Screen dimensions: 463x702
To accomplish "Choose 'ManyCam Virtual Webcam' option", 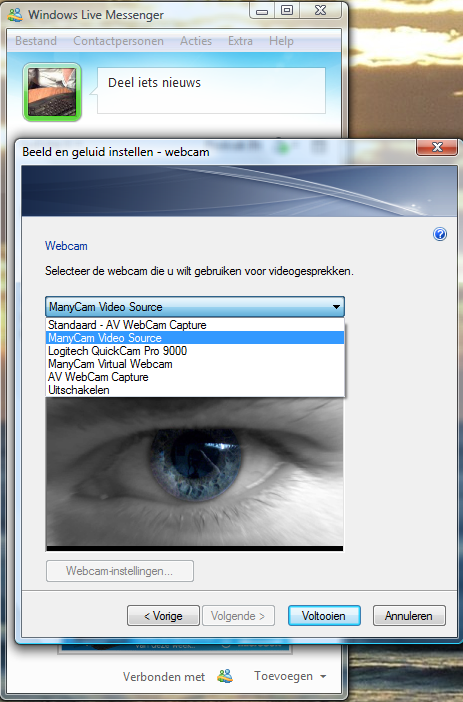I will point(195,364).
